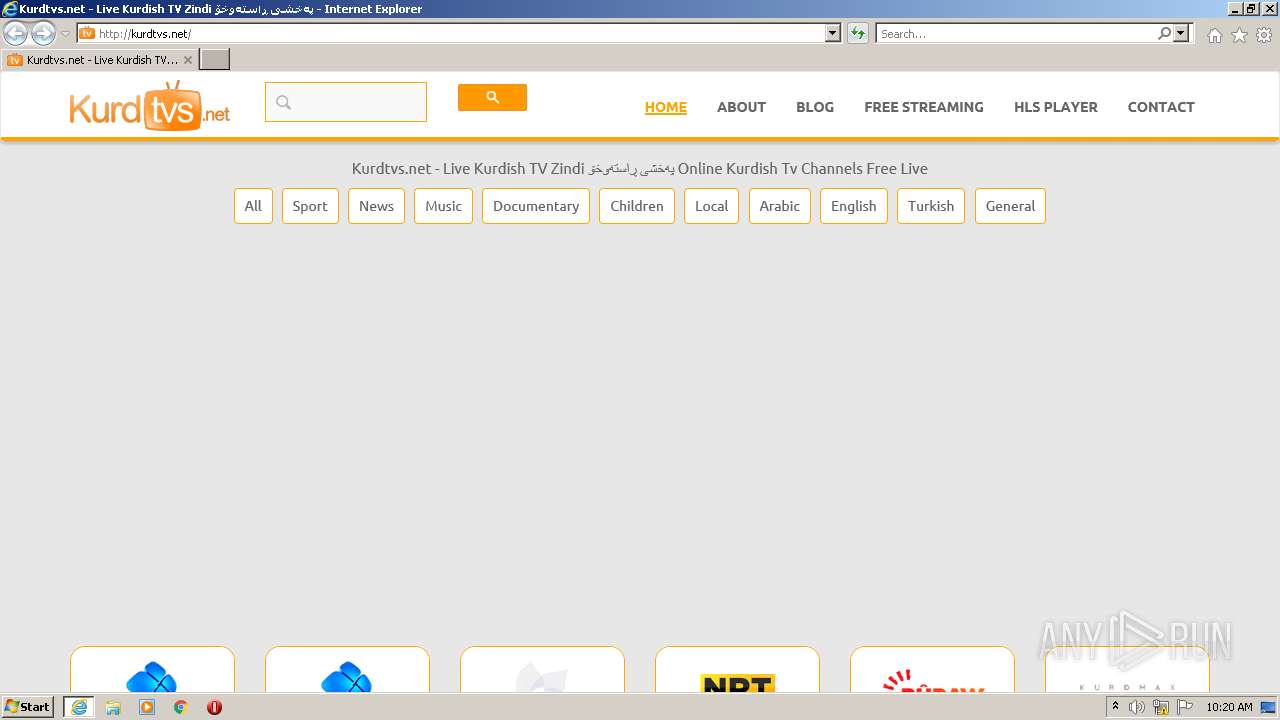Select the News category filter

pos(376,206)
